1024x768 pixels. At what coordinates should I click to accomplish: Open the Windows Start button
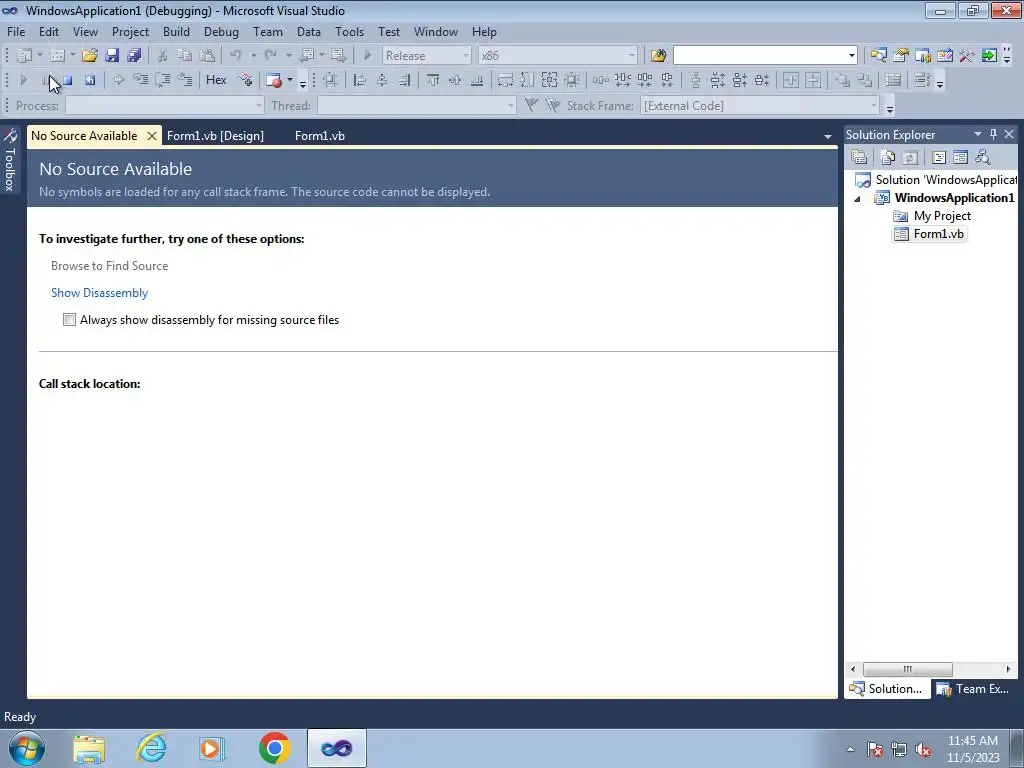point(26,748)
